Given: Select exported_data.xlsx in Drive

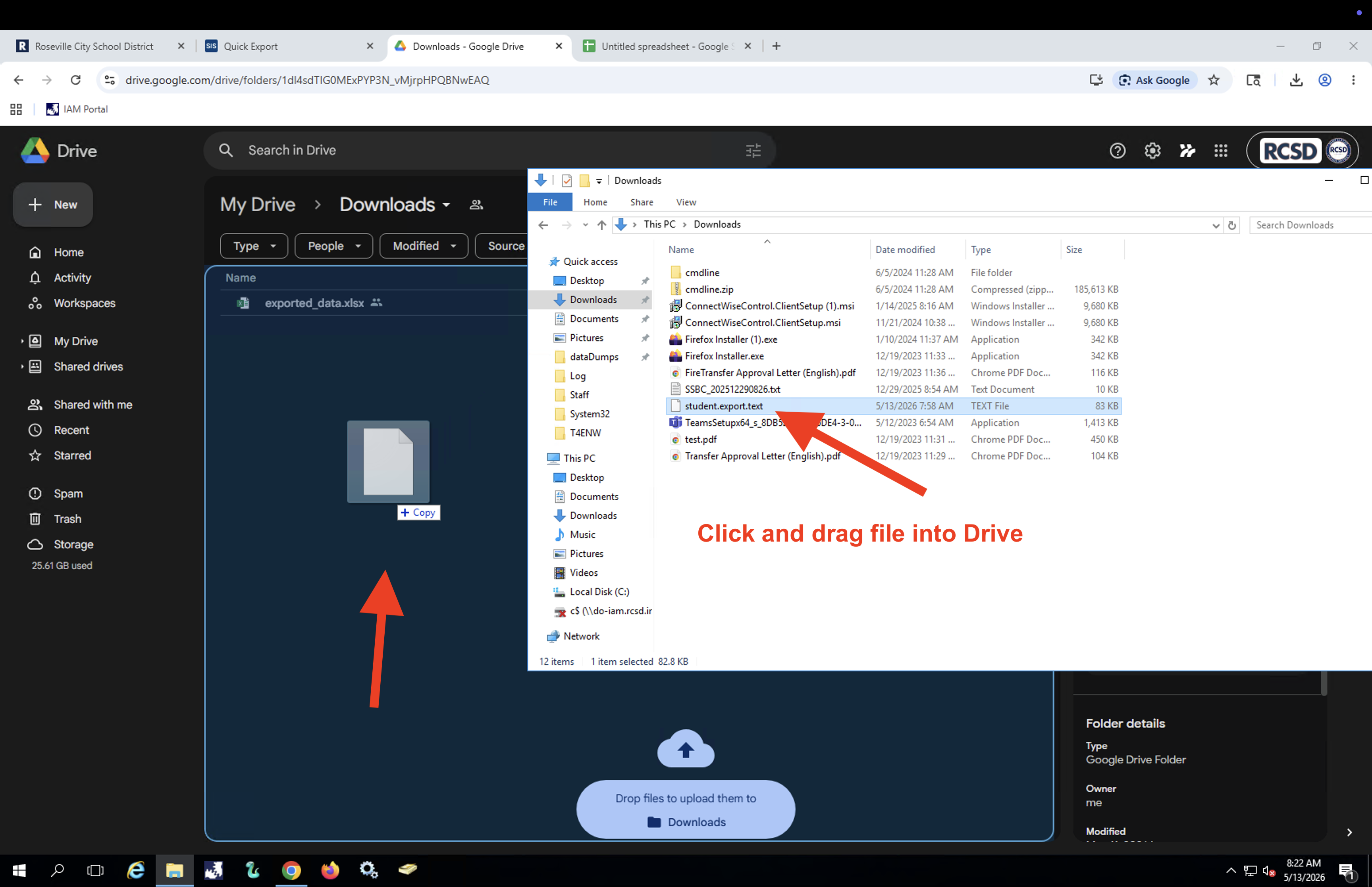Looking at the screenshot, I should point(314,303).
